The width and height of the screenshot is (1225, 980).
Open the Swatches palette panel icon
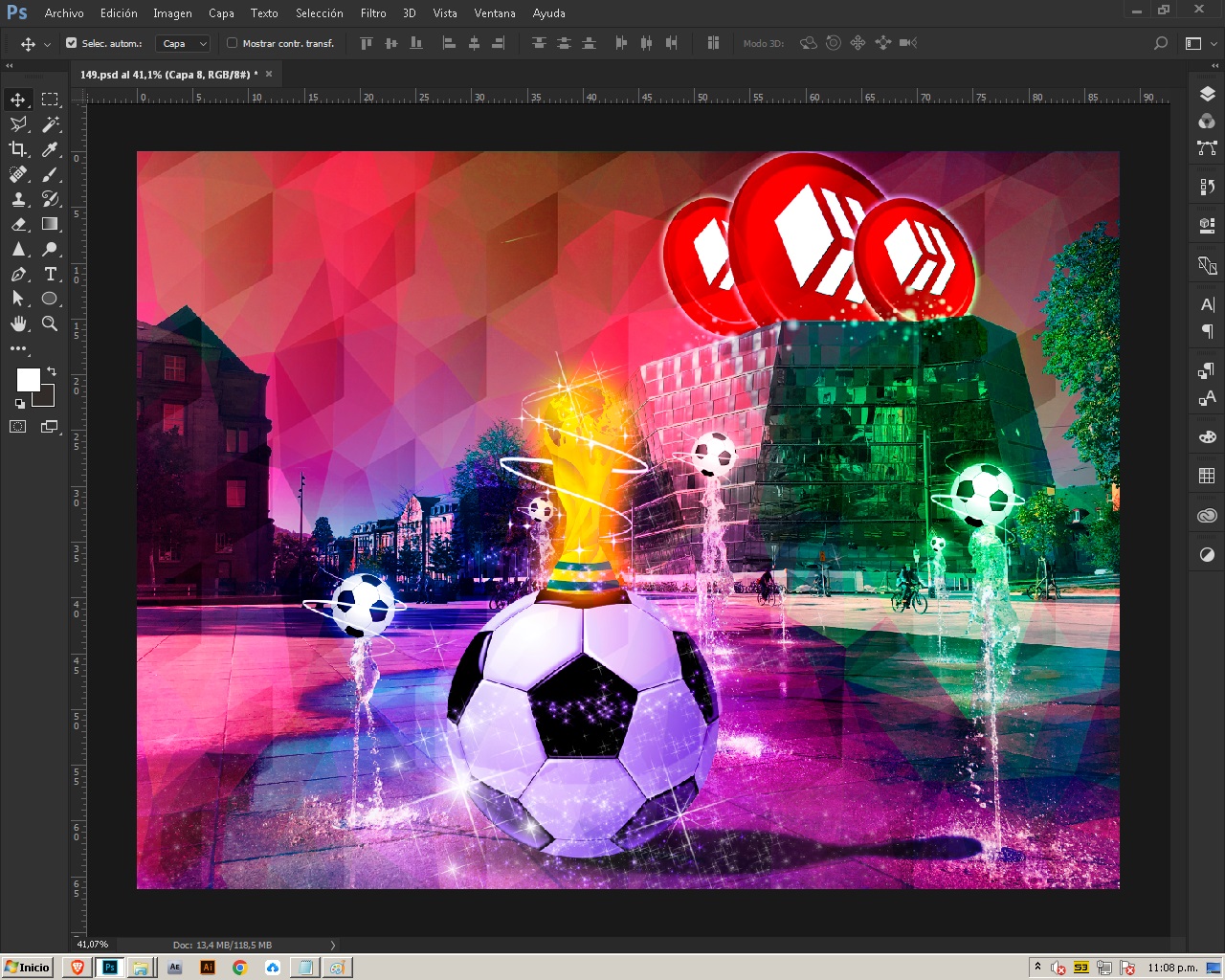1207,476
